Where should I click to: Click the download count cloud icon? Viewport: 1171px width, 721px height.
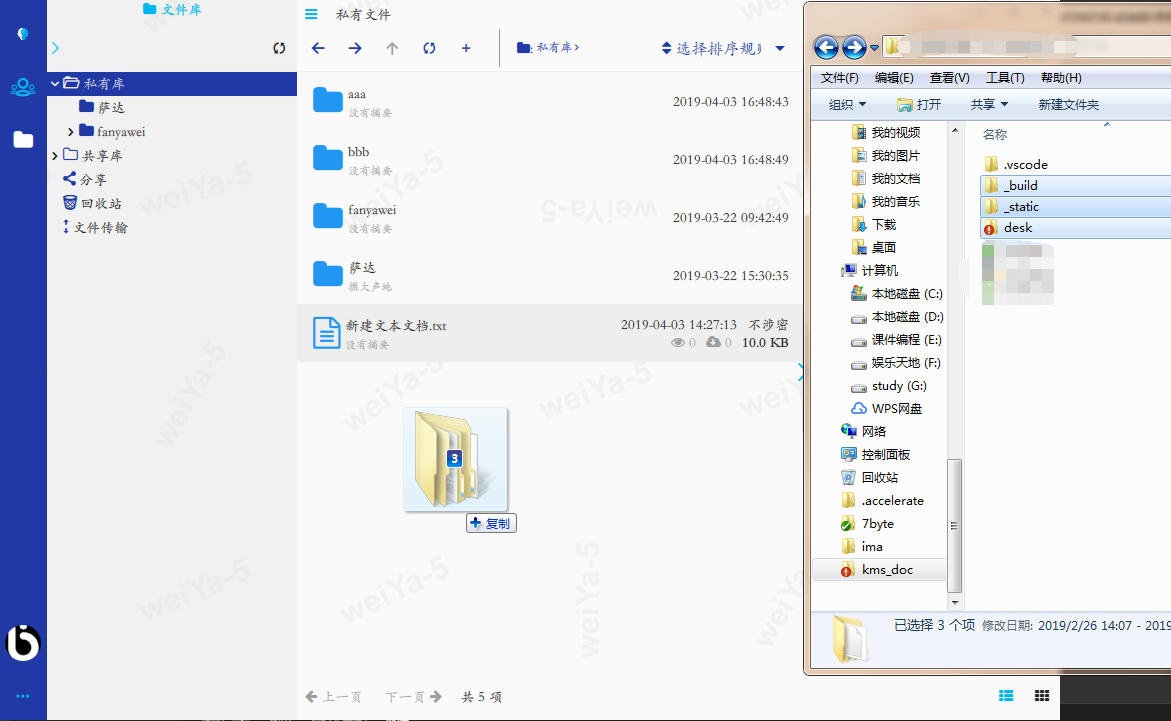click(713, 342)
